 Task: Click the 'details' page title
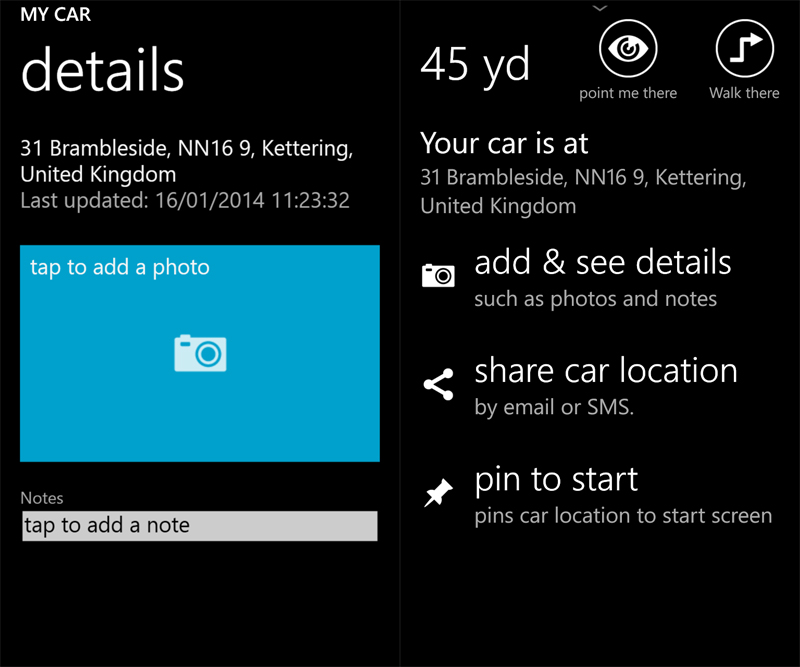tap(102, 70)
